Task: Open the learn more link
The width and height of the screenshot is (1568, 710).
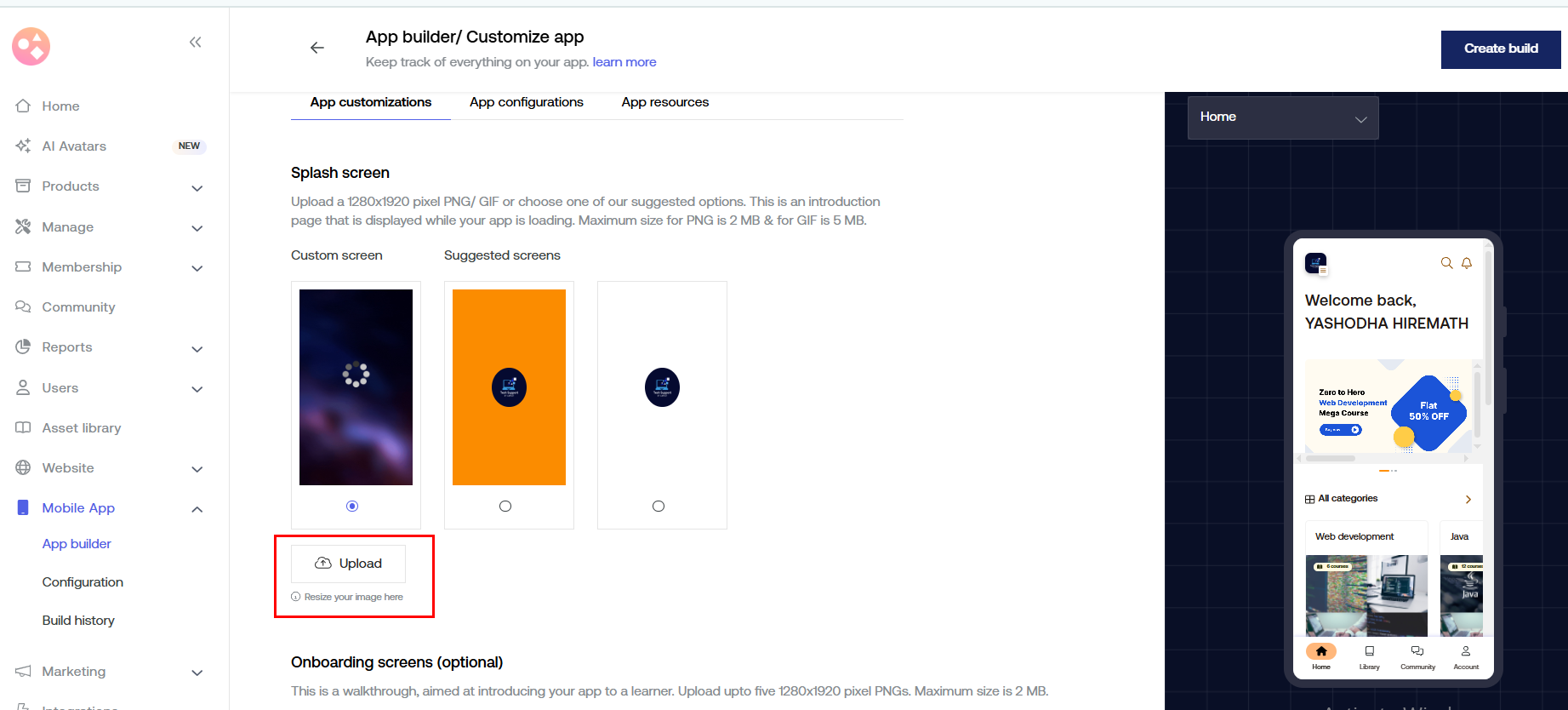Action: (x=624, y=62)
